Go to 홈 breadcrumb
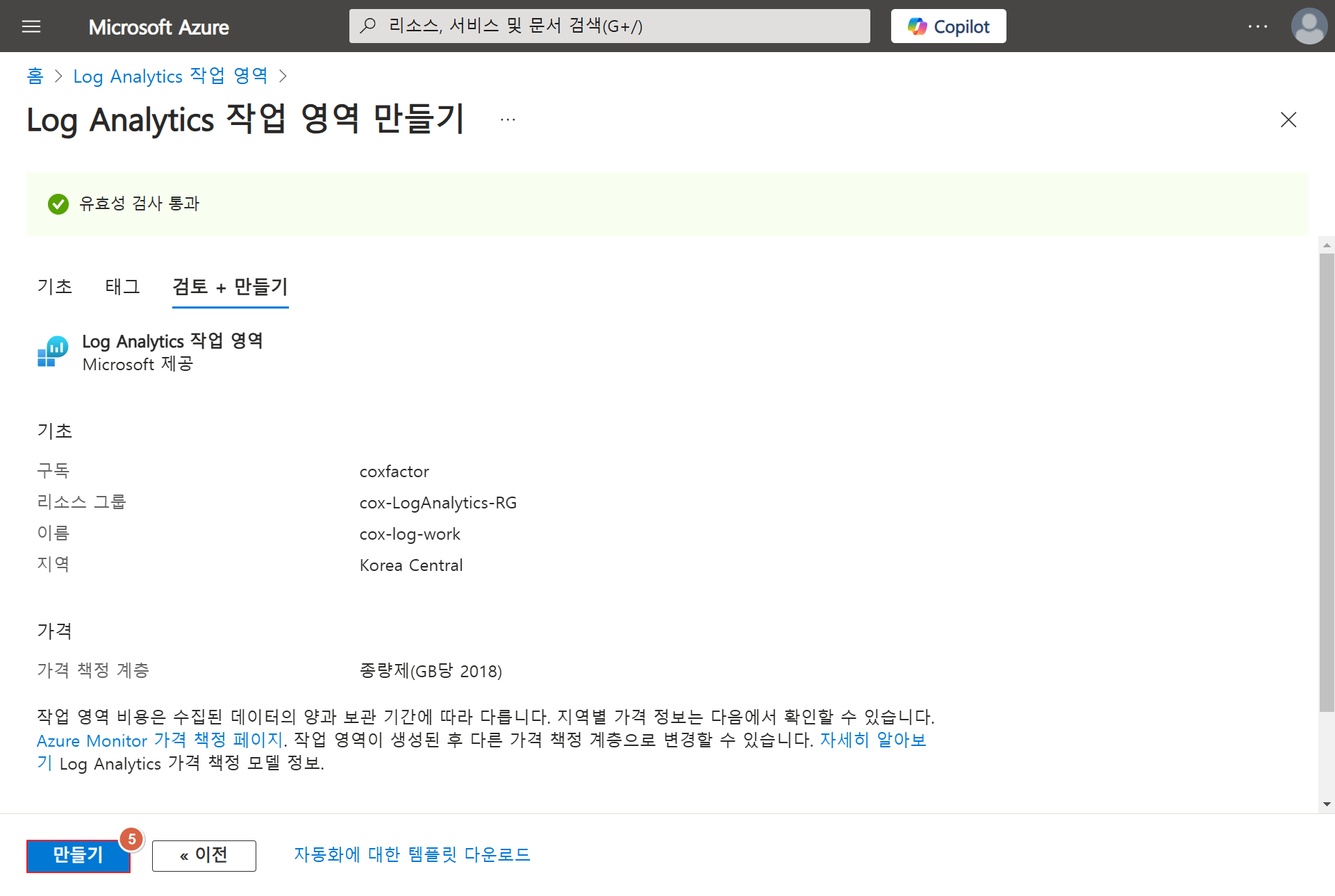1335x896 pixels. click(x=35, y=76)
